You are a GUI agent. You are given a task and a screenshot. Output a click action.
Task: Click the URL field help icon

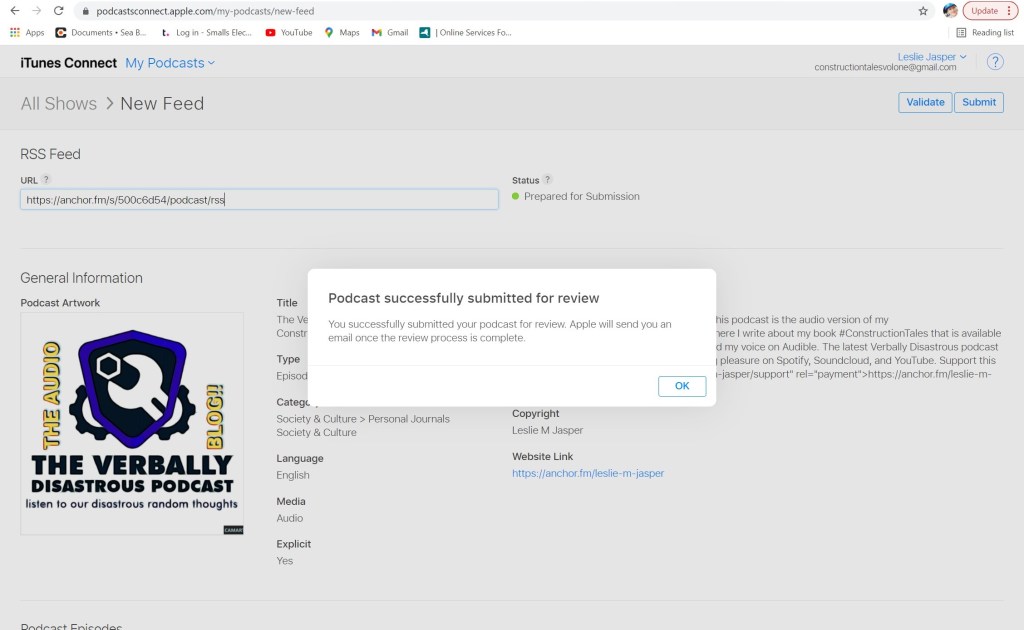pos(46,180)
